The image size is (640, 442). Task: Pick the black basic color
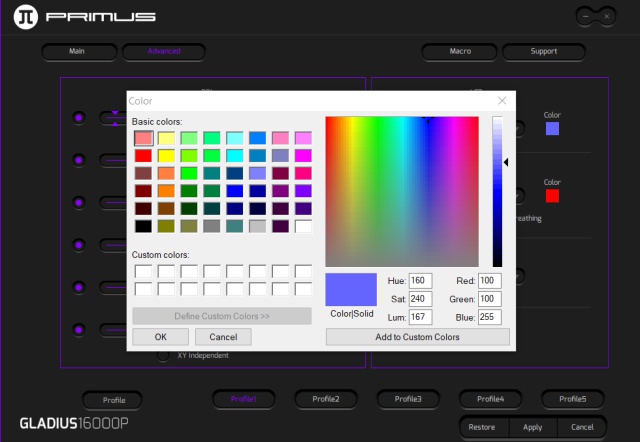[143, 226]
